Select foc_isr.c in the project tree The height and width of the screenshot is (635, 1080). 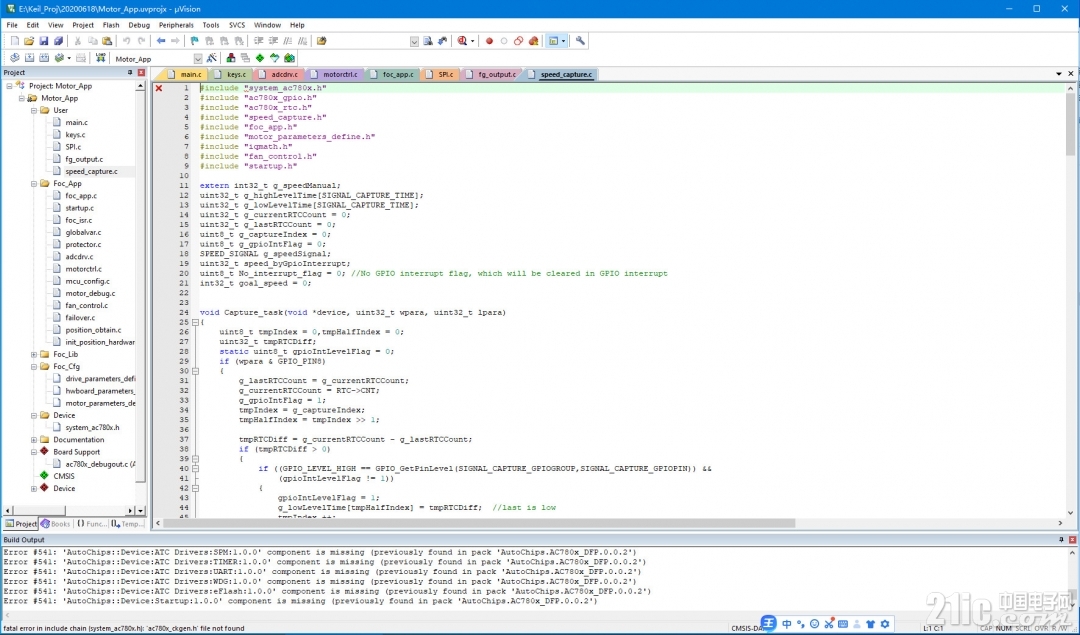click(79, 220)
